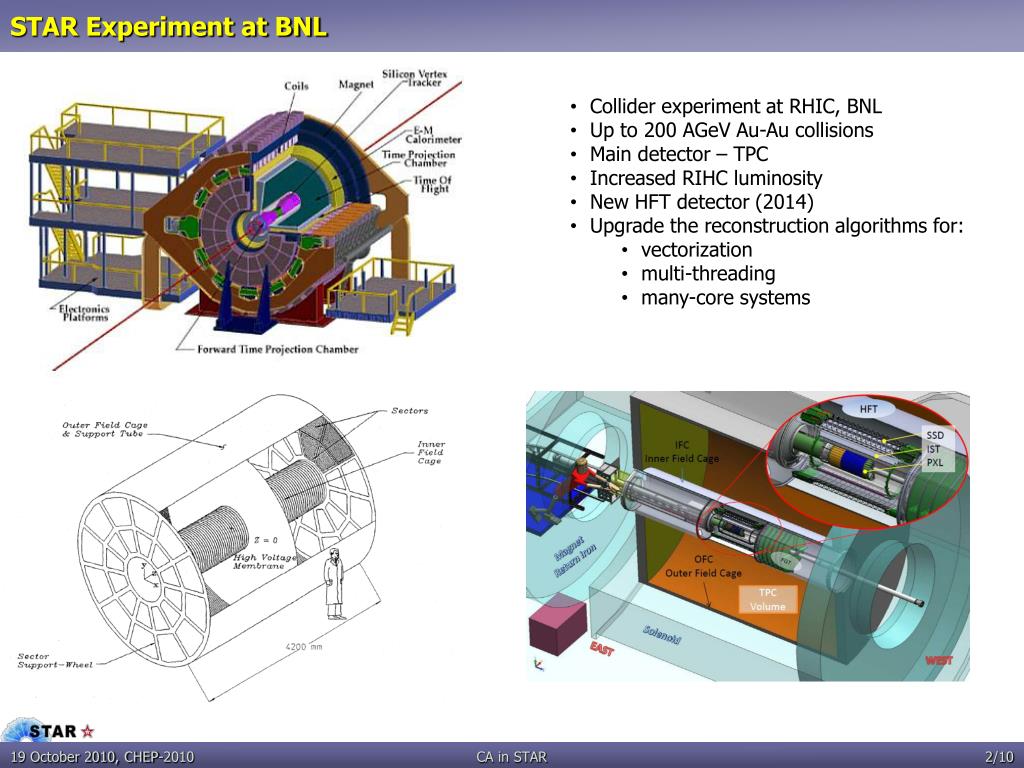Select bullet 'Up to 200 AGeV Au-Au collisions'
Image resolution: width=1024 pixels, height=768 pixels.
point(731,131)
